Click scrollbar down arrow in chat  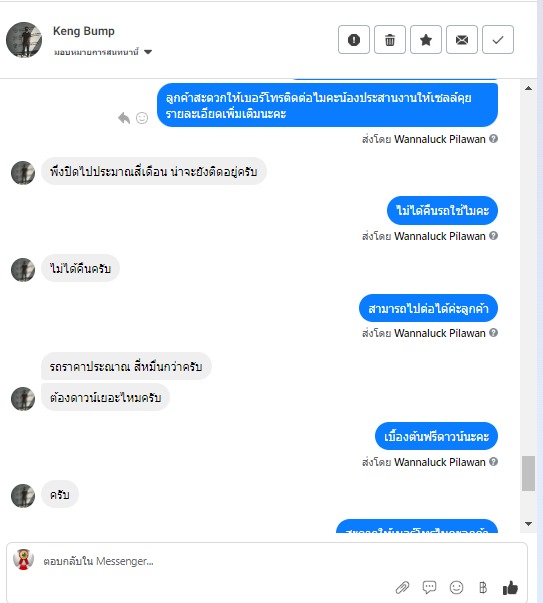click(528, 524)
